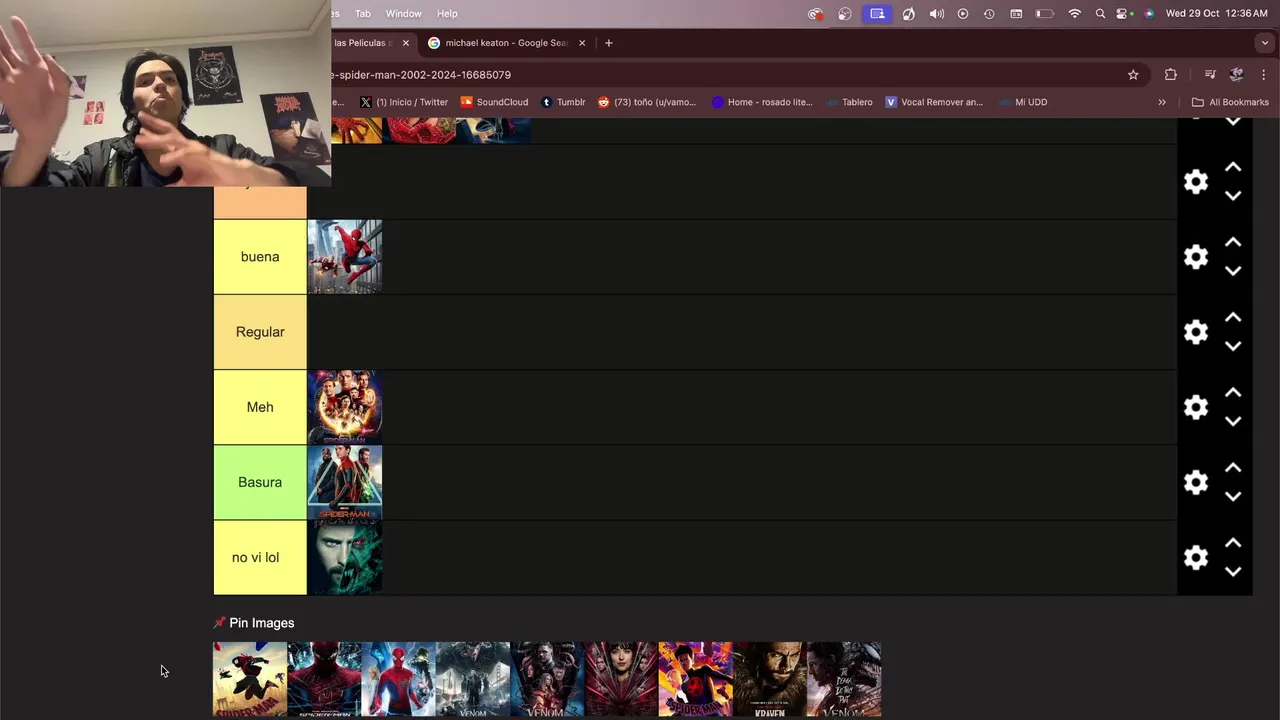
Task: Open the Help menu in the menu bar
Action: coord(447,14)
